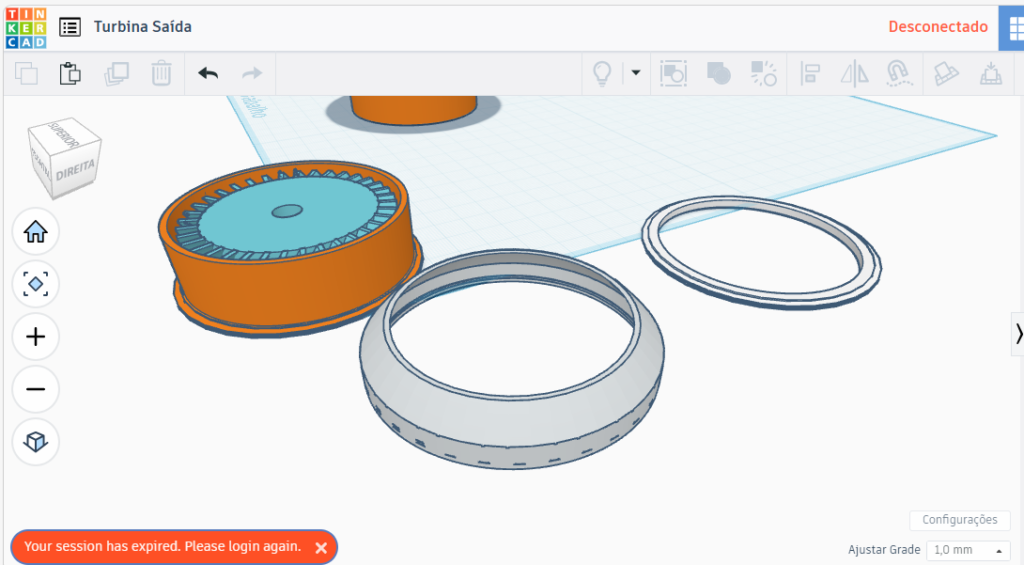
Task: Toggle perspective/orthographic view cube button
Action: pyautogui.click(x=36, y=441)
